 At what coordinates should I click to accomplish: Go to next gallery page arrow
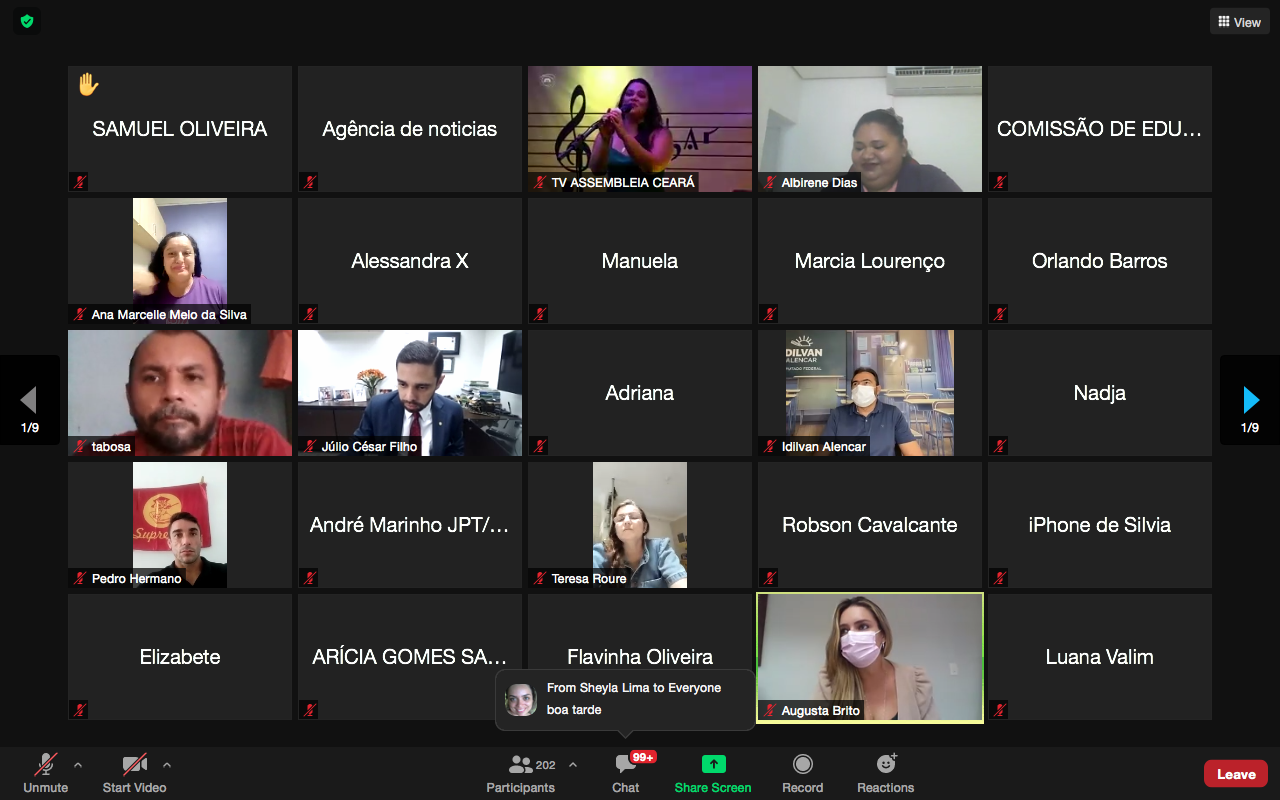1250,400
